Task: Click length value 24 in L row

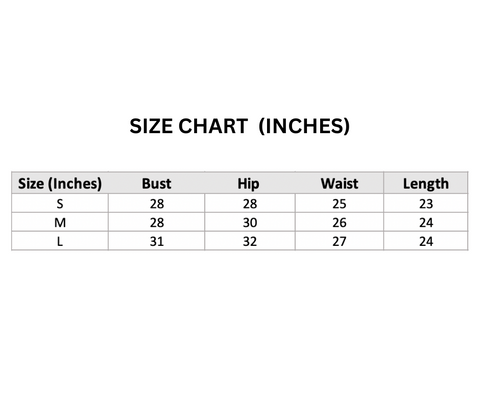Action: click(426, 241)
